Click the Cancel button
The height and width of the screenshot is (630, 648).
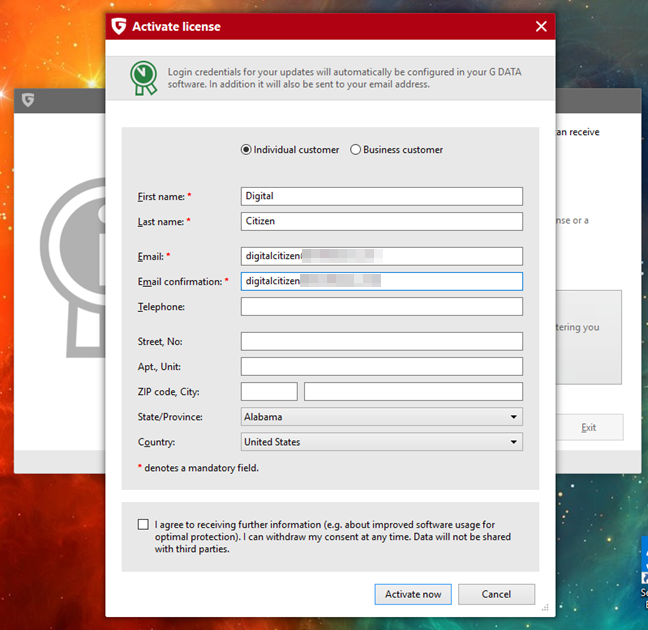(x=496, y=594)
